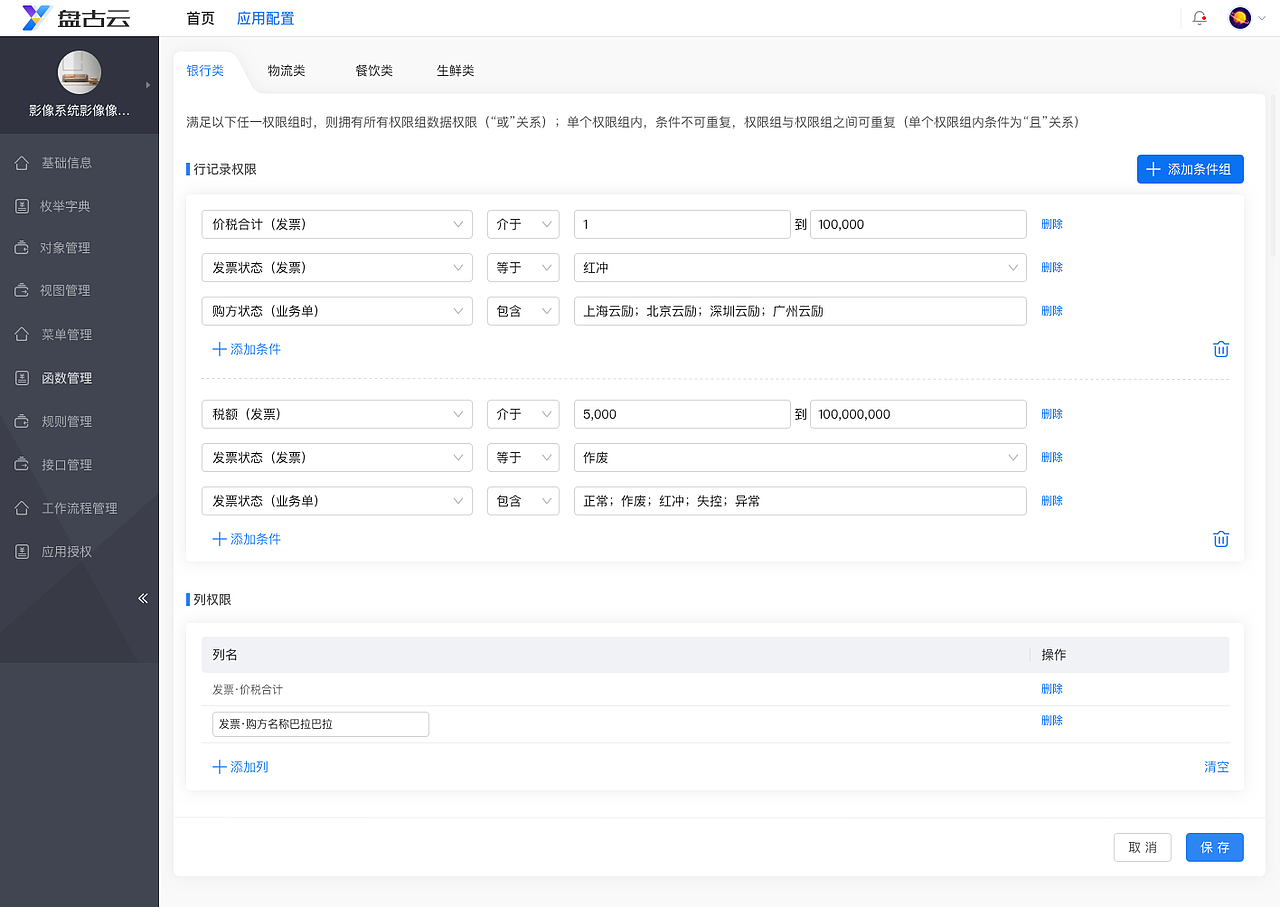This screenshot has width=1280, height=907.
Task: Click the 对象管理 sidebar icon
Action: coord(22,248)
